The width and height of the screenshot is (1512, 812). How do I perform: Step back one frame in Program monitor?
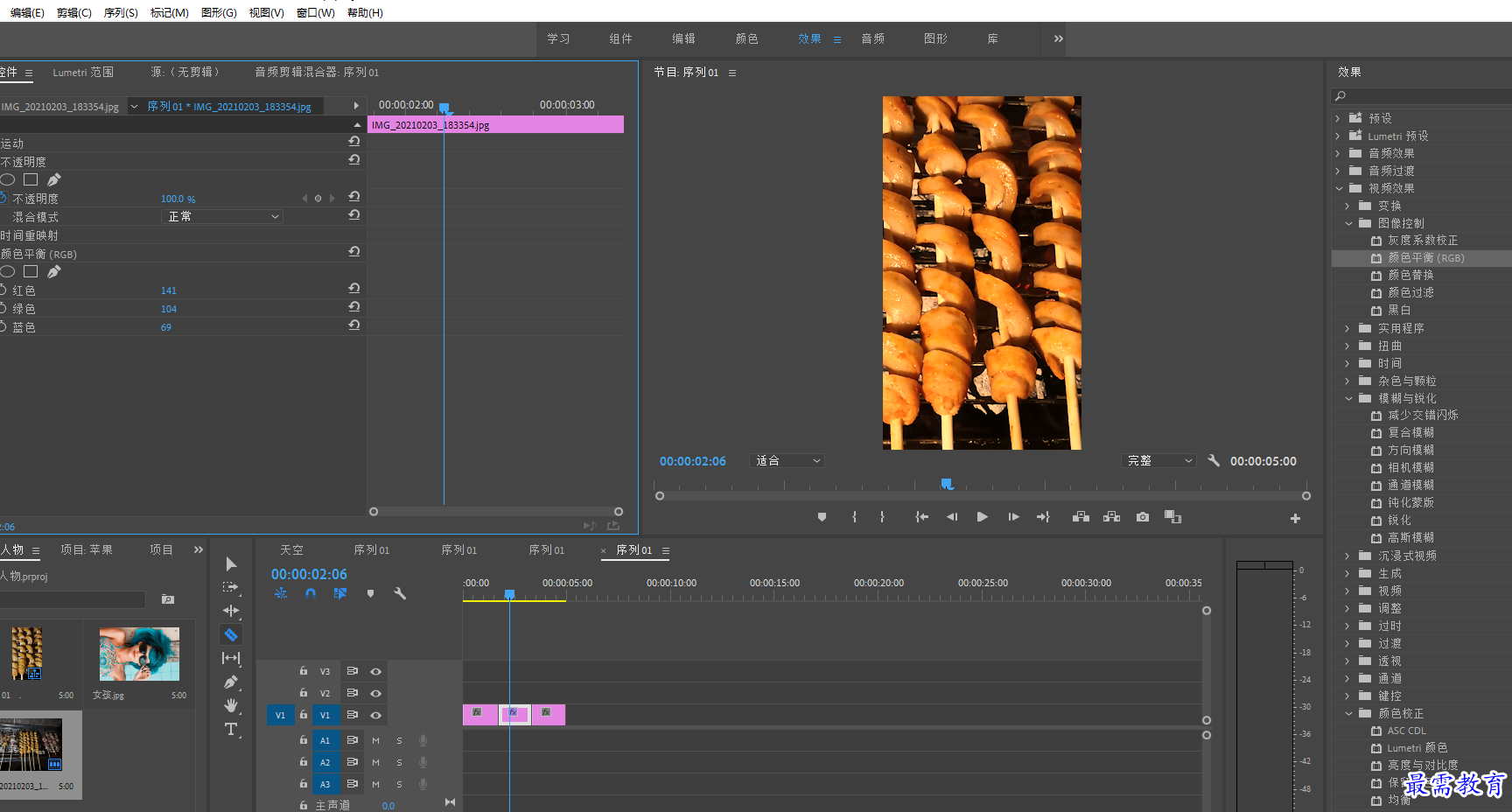(952, 517)
